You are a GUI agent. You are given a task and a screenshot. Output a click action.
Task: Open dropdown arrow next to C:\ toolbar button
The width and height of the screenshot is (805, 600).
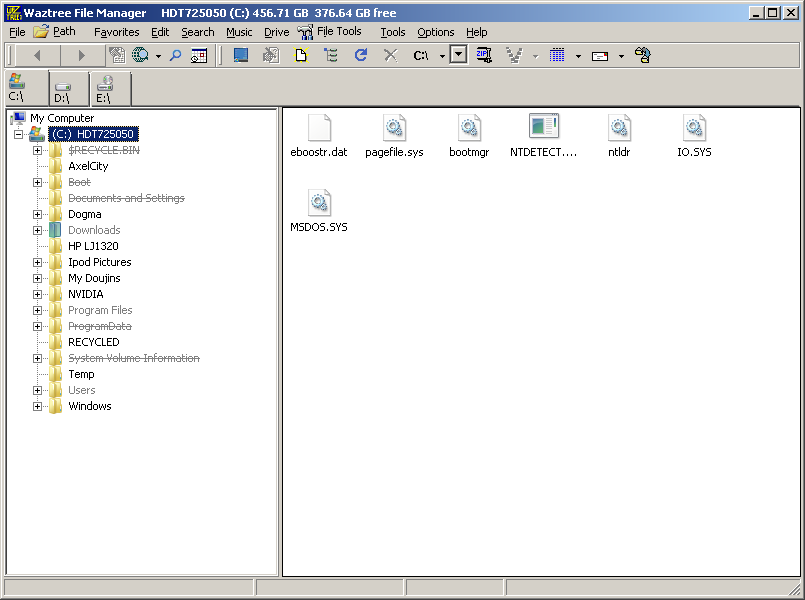point(442,56)
